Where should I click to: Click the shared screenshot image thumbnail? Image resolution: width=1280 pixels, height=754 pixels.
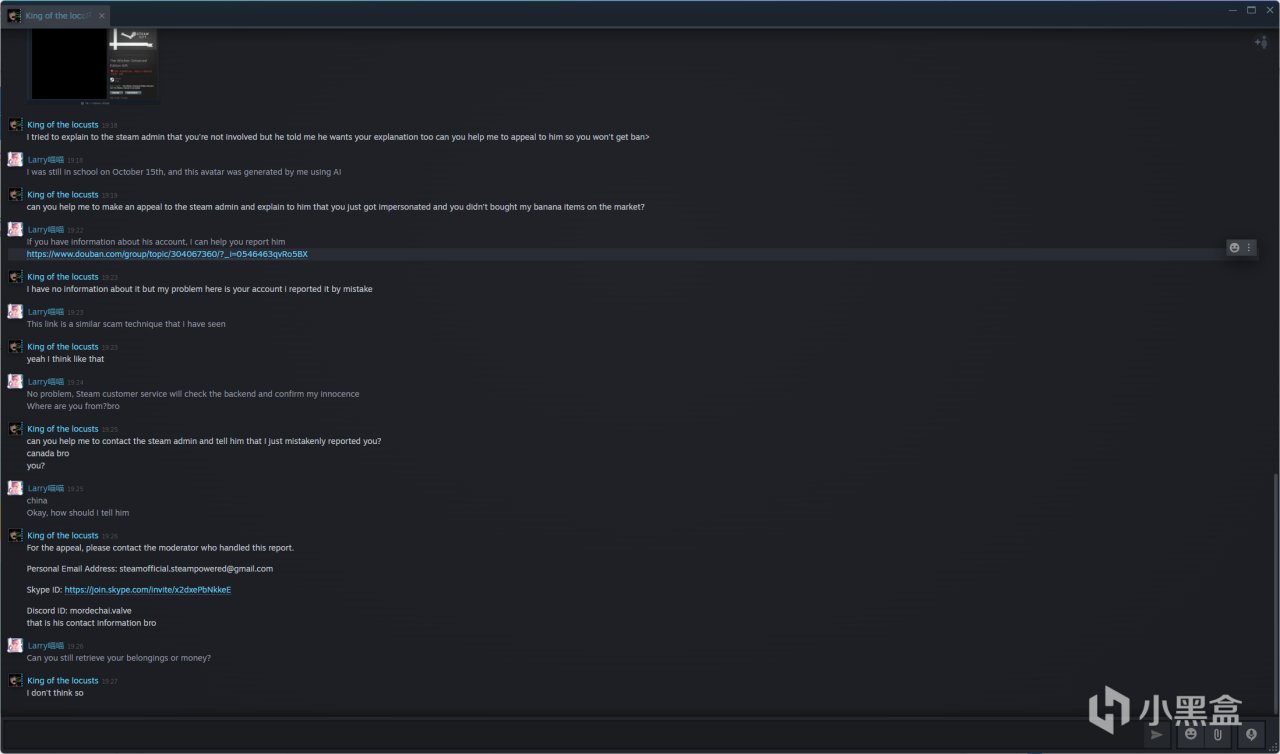pyautogui.click(x=93, y=65)
